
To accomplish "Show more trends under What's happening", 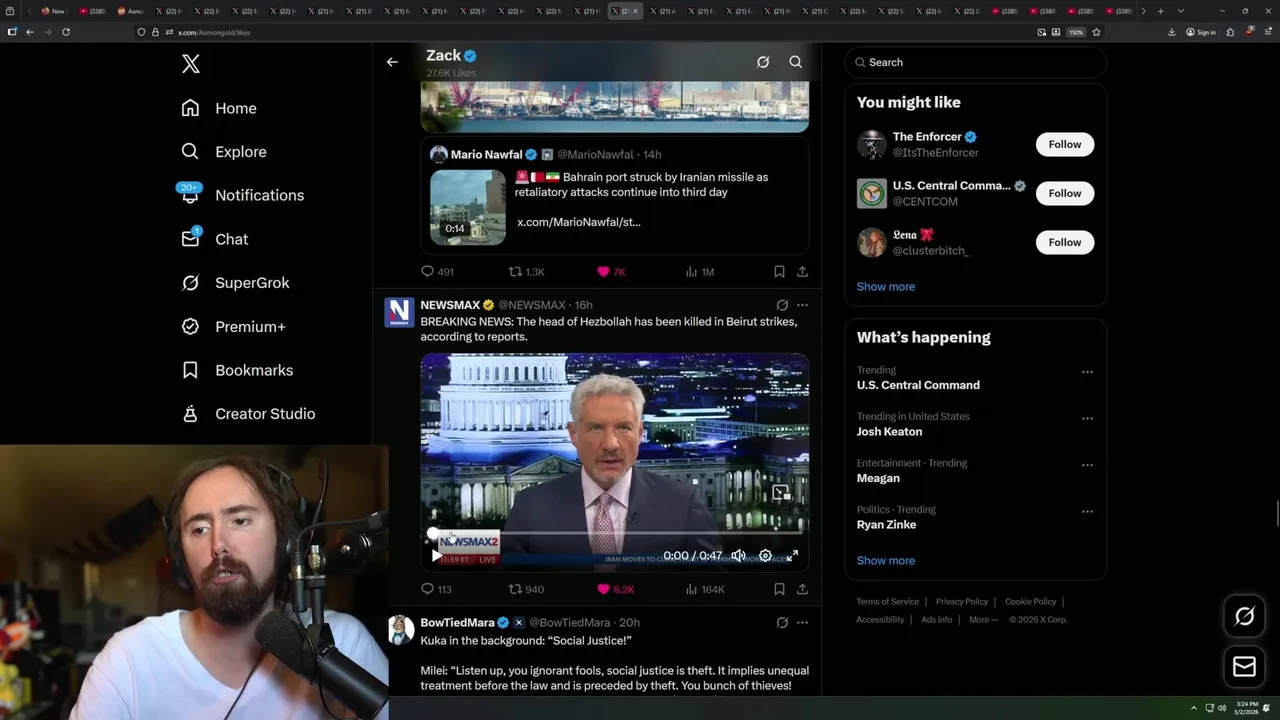I will coord(886,561).
